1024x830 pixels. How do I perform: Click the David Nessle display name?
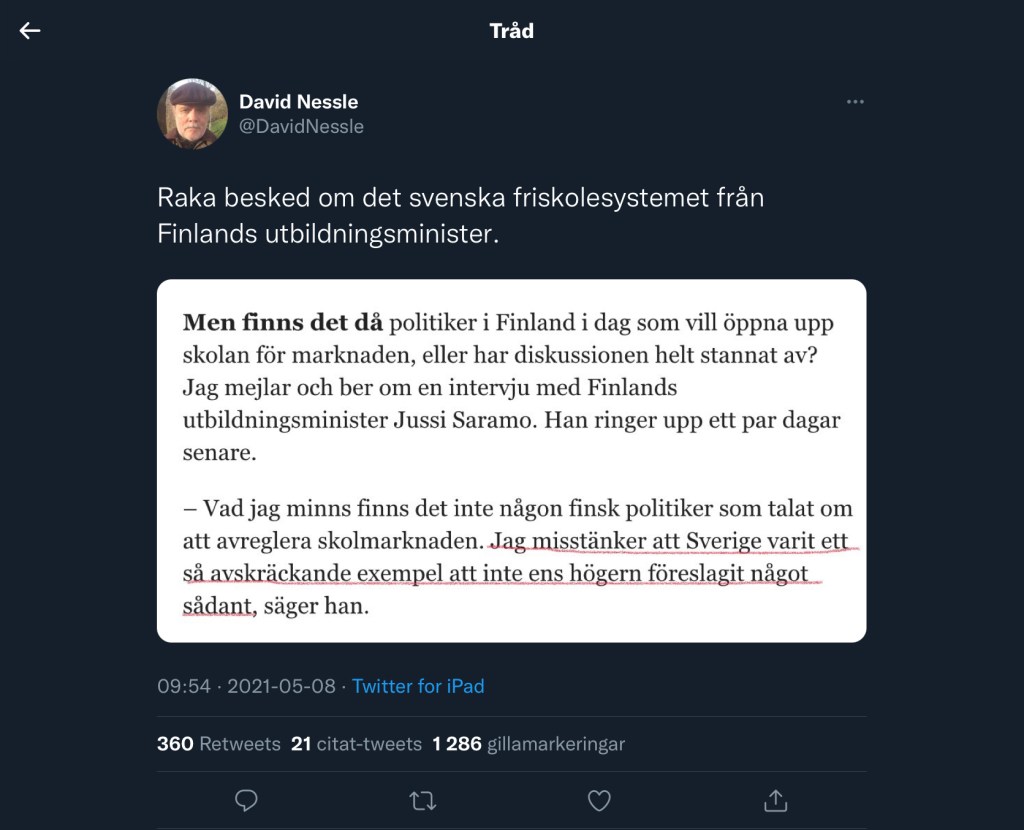click(298, 102)
